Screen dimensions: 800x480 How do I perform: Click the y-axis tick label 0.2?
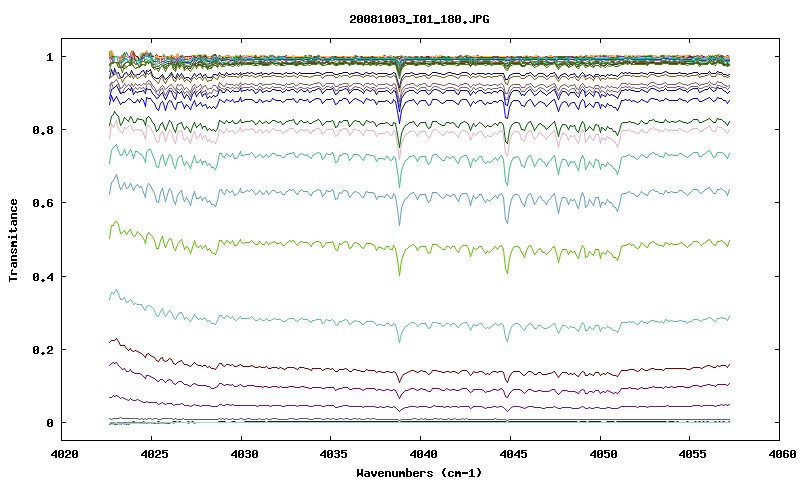coord(42,350)
